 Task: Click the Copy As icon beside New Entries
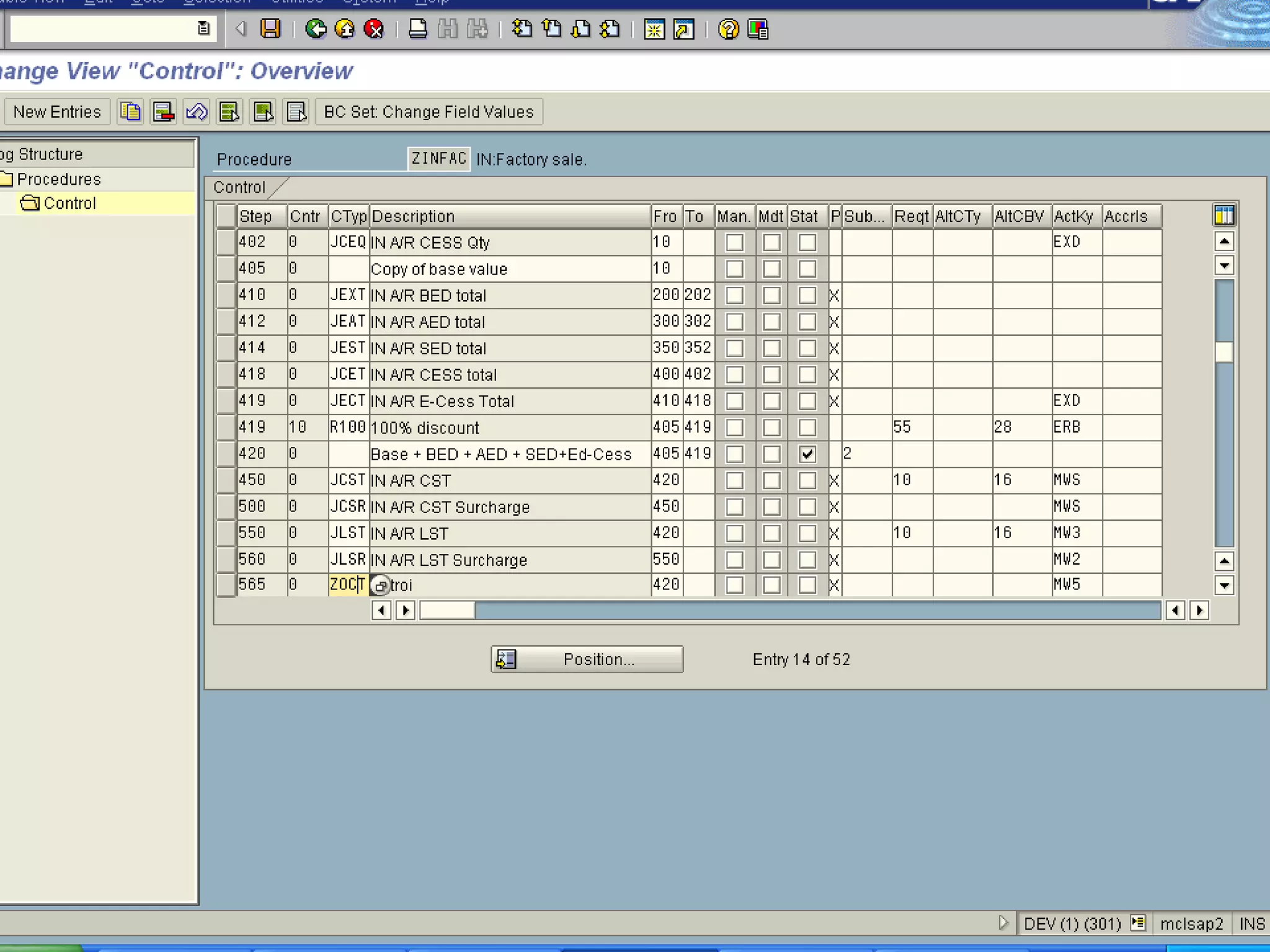pos(131,112)
